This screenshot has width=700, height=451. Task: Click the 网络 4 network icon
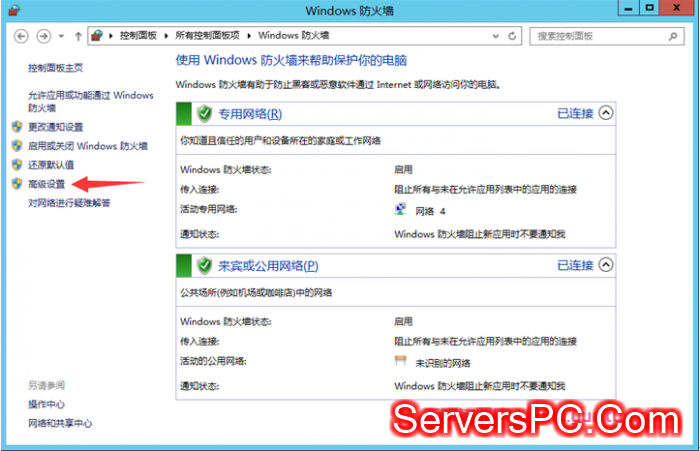[x=401, y=211]
